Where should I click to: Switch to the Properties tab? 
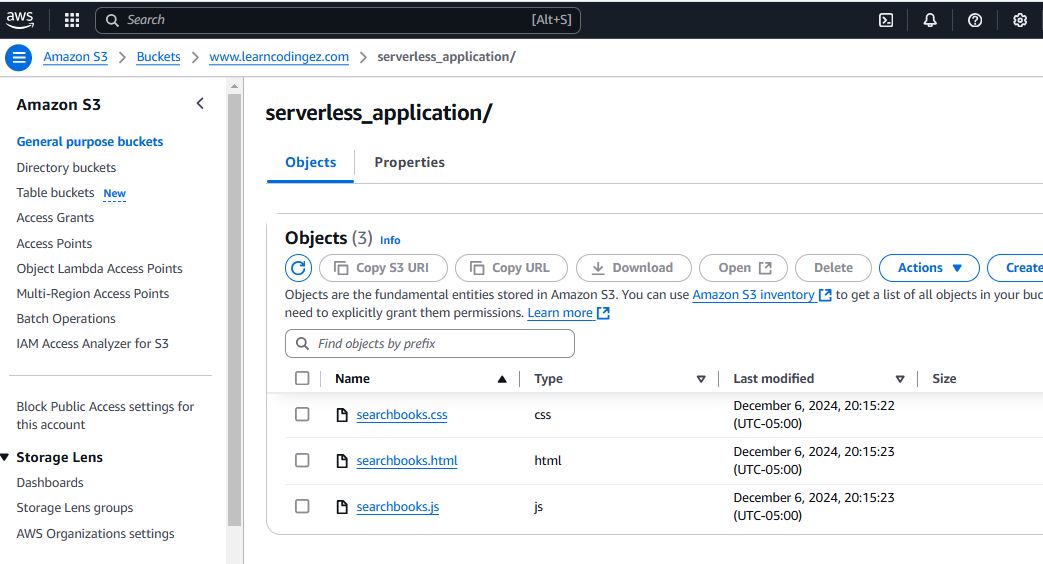point(409,162)
